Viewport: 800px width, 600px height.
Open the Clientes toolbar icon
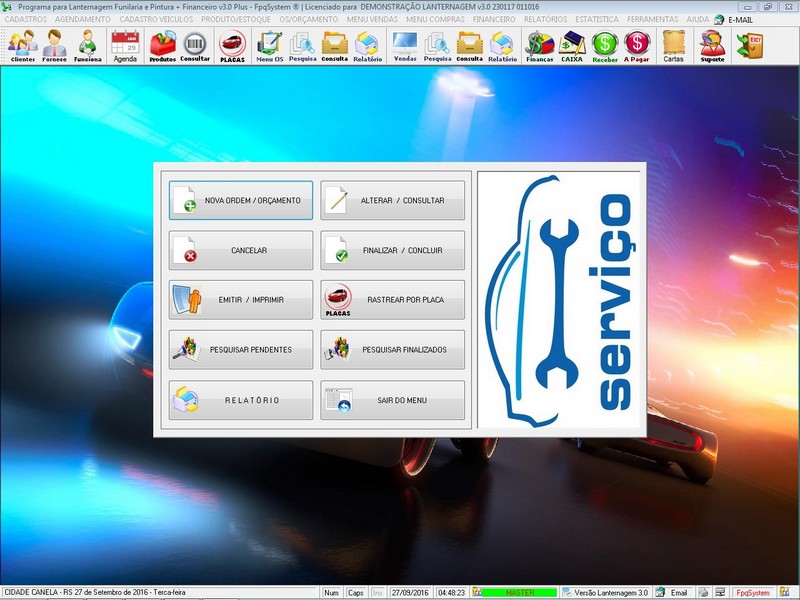[22, 46]
